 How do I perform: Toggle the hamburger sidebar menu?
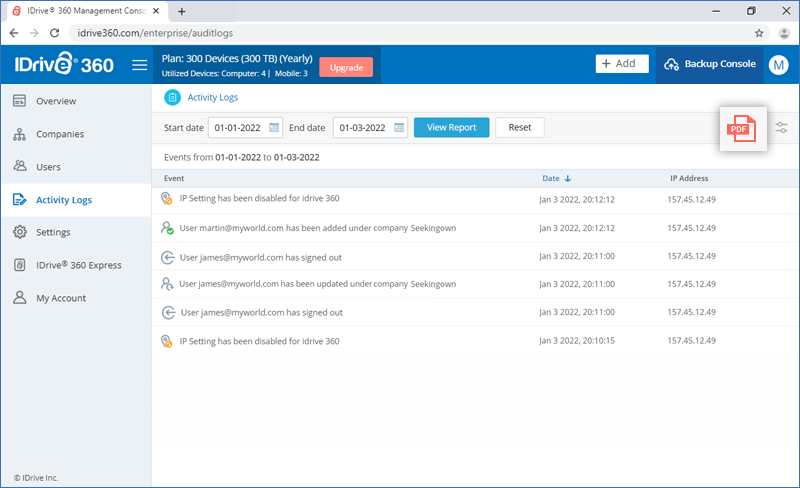point(139,65)
